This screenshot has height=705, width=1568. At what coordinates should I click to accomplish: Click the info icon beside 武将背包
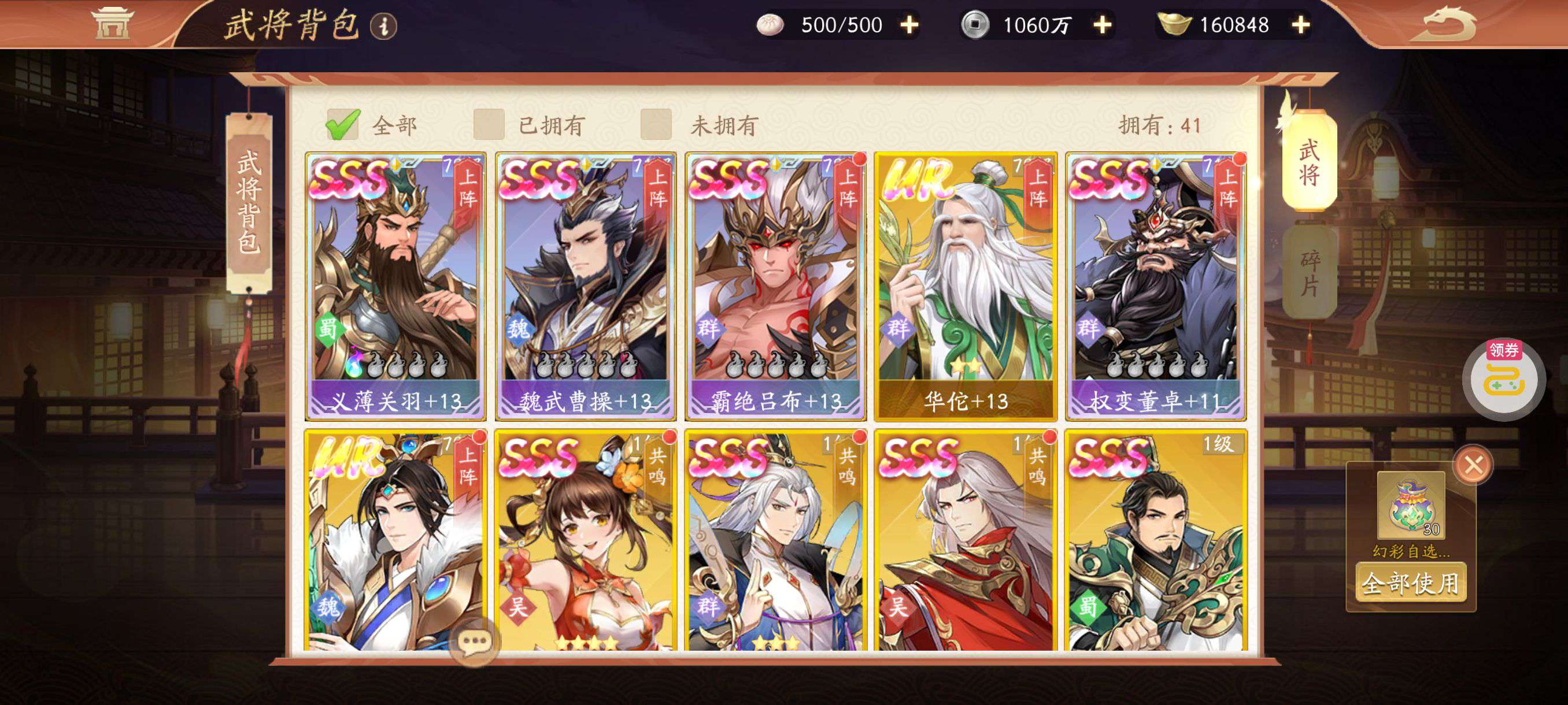coord(383,26)
